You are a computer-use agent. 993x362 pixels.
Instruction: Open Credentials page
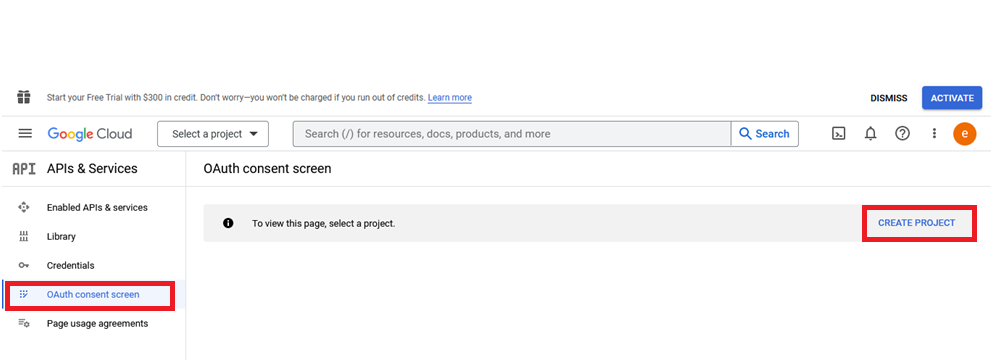(70, 266)
